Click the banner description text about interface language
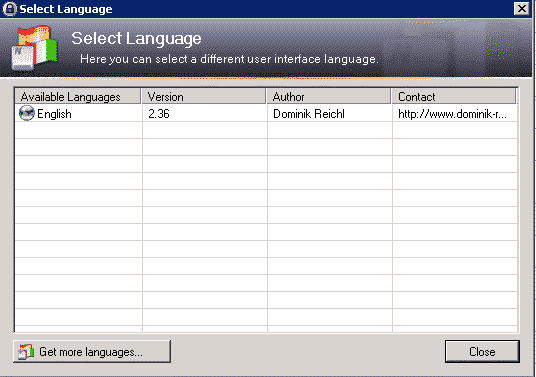Screen dimensions: 536x377 pyautogui.click(x=229, y=59)
